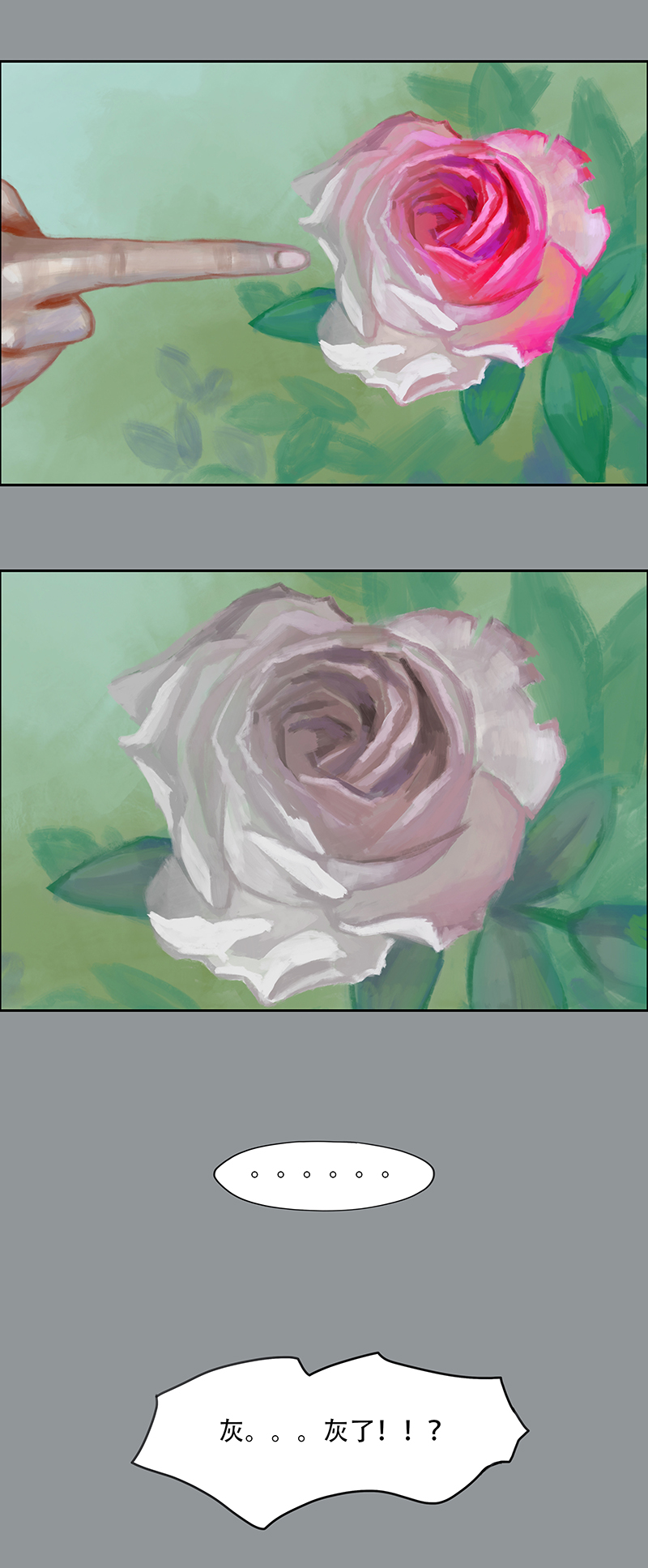Click the question mark ending the shout text
648x1568 pixels.
(x=435, y=1430)
